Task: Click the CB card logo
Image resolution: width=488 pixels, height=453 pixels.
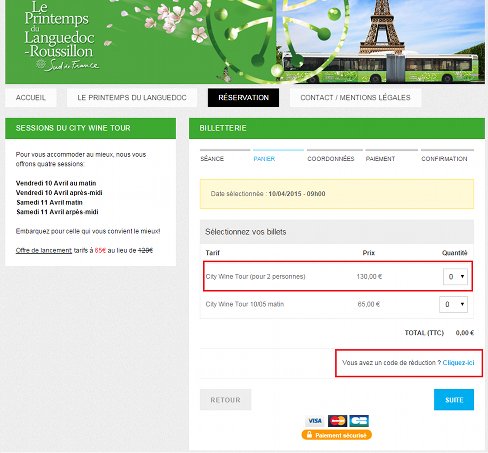Action: [359, 421]
